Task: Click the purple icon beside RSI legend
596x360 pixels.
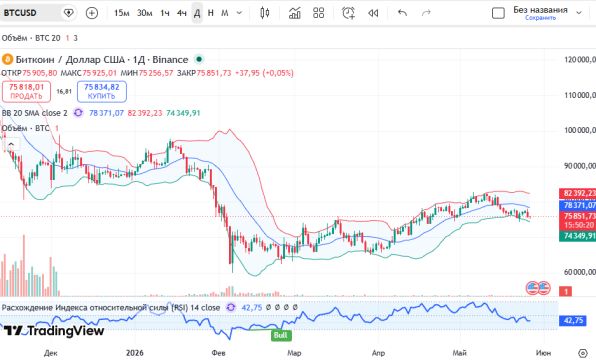Action: 231,307
